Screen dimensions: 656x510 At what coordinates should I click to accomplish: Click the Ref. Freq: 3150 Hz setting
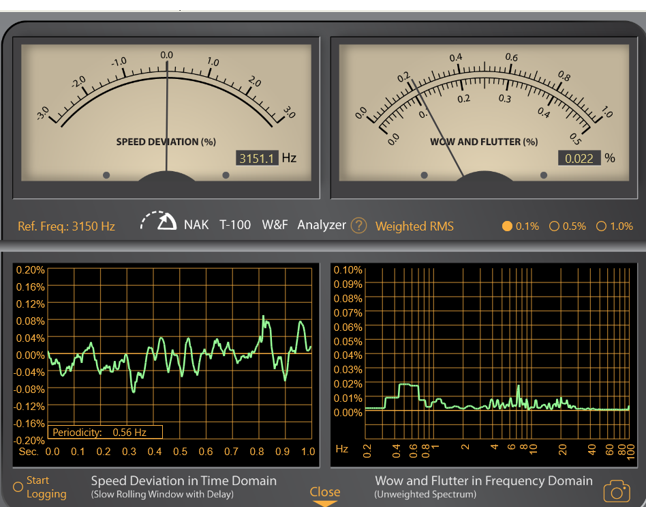pos(66,226)
